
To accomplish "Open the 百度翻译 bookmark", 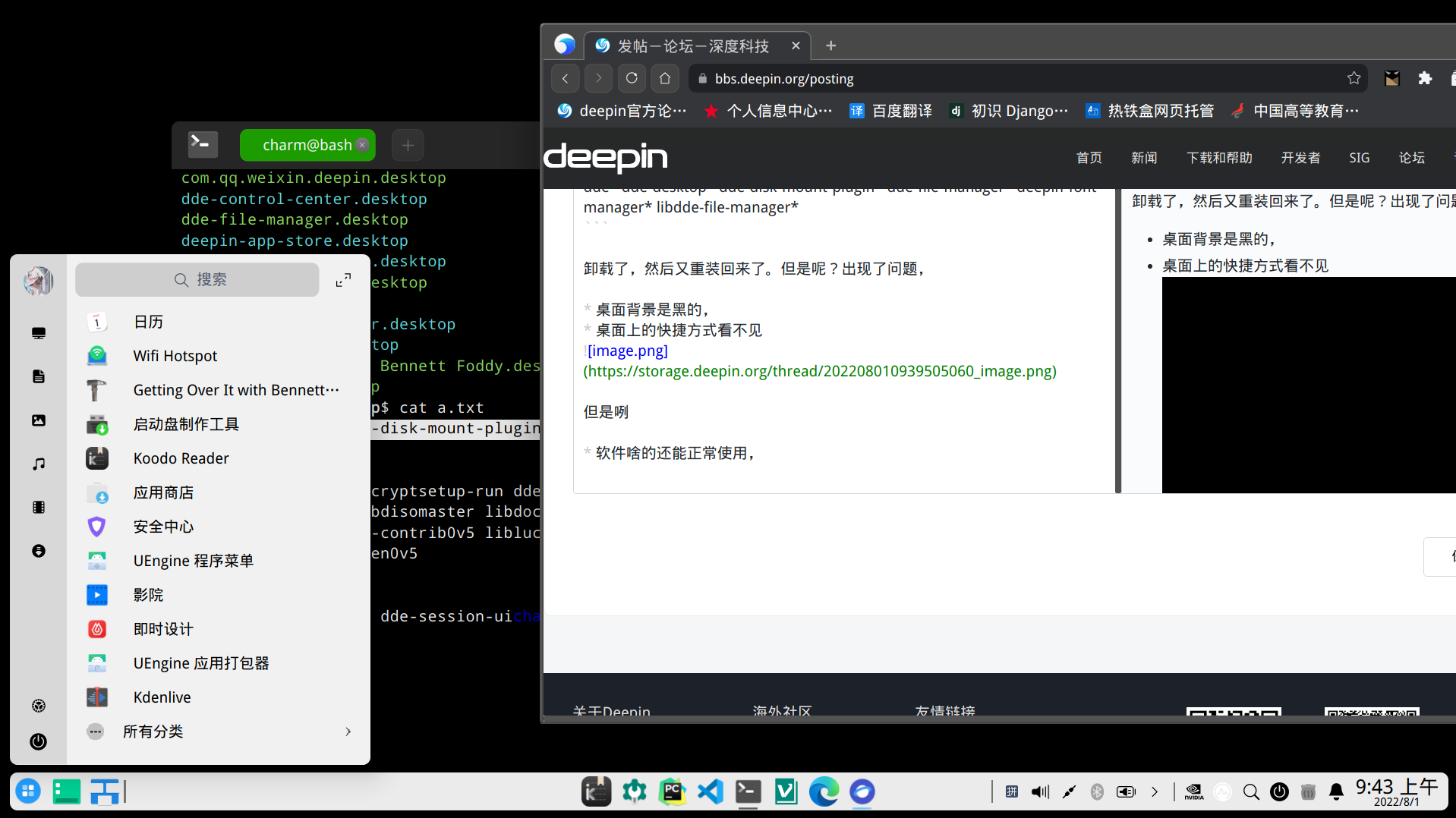I will click(890, 111).
